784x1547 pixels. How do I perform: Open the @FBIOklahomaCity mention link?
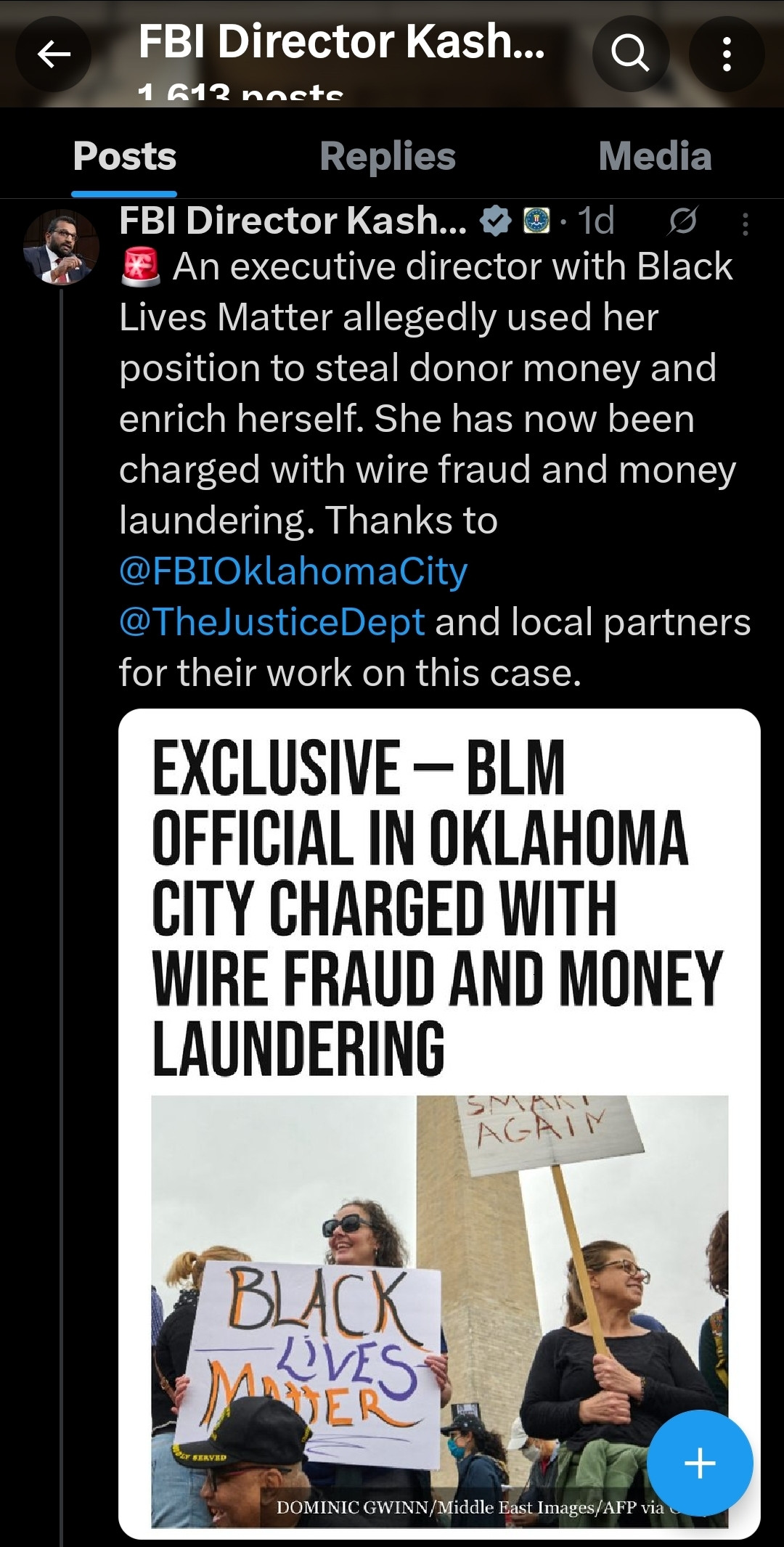click(x=293, y=571)
